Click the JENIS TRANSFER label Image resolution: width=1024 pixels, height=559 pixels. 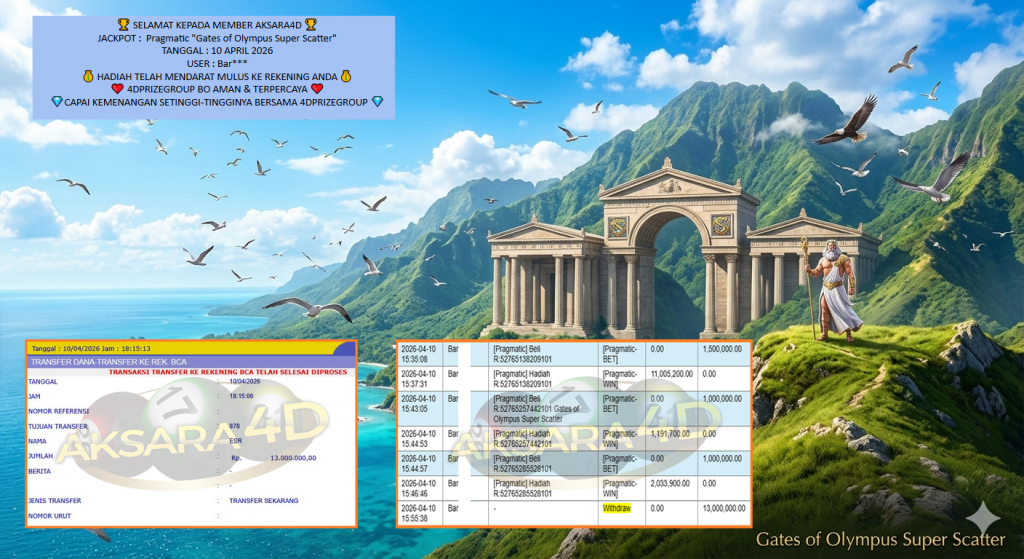pos(55,501)
